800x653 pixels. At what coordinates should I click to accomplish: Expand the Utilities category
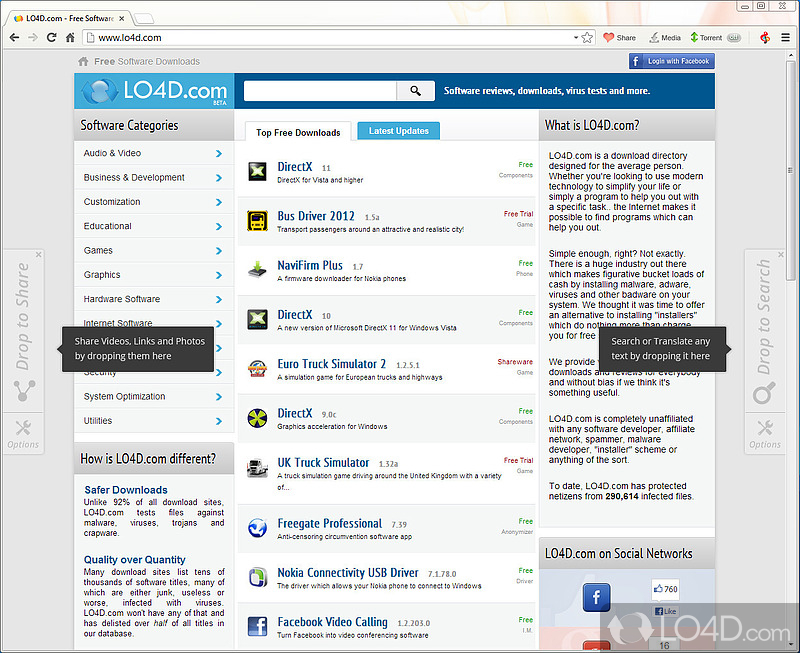(x=153, y=421)
